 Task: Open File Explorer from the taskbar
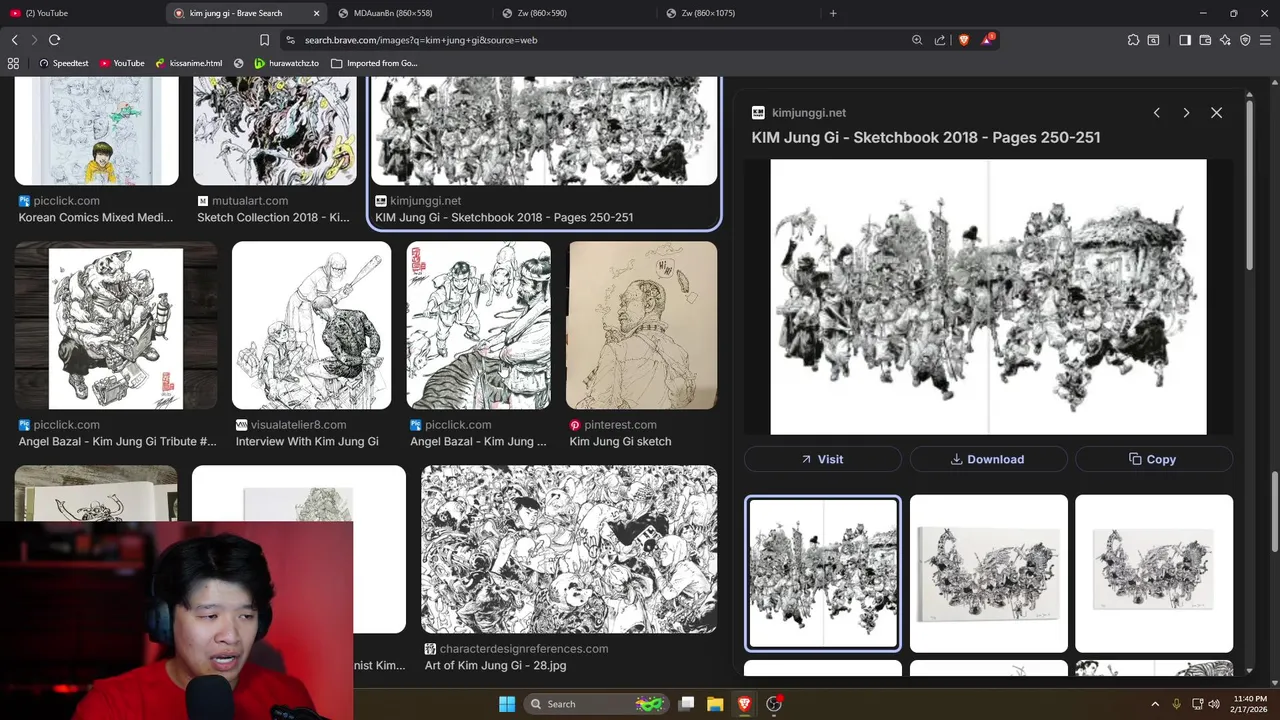715,704
